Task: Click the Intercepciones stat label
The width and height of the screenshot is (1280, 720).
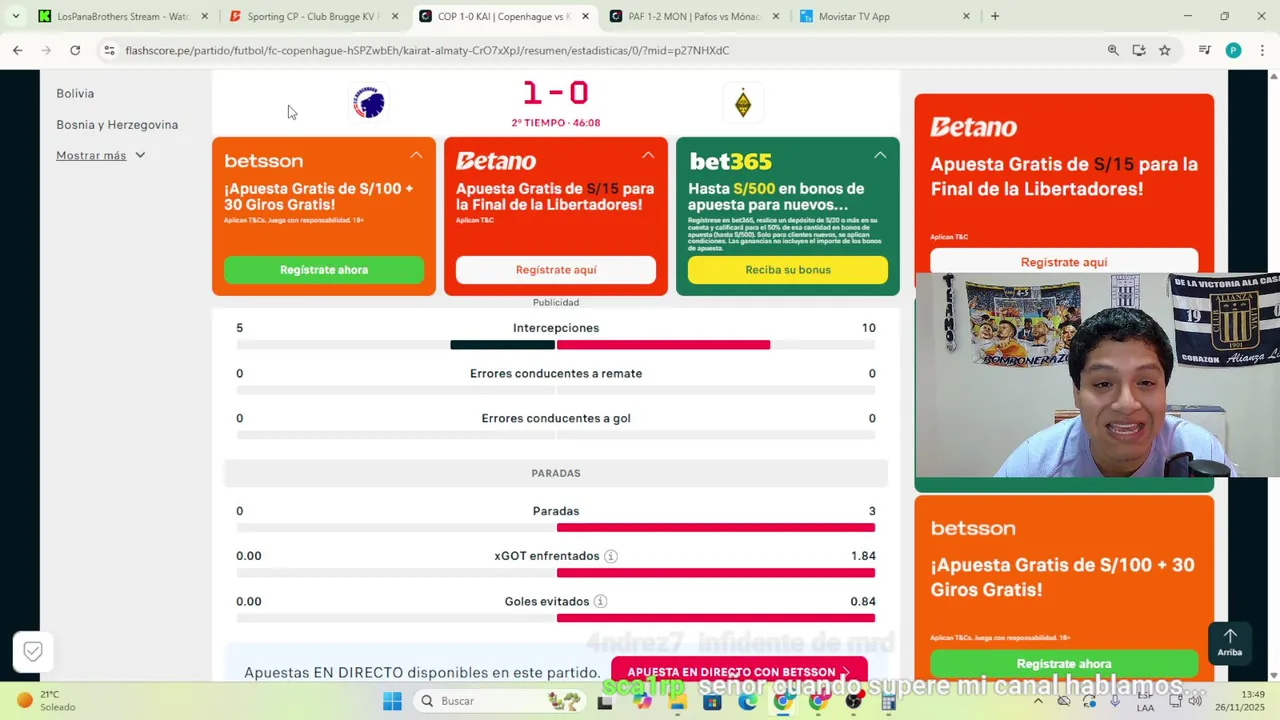Action: click(556, 328)
